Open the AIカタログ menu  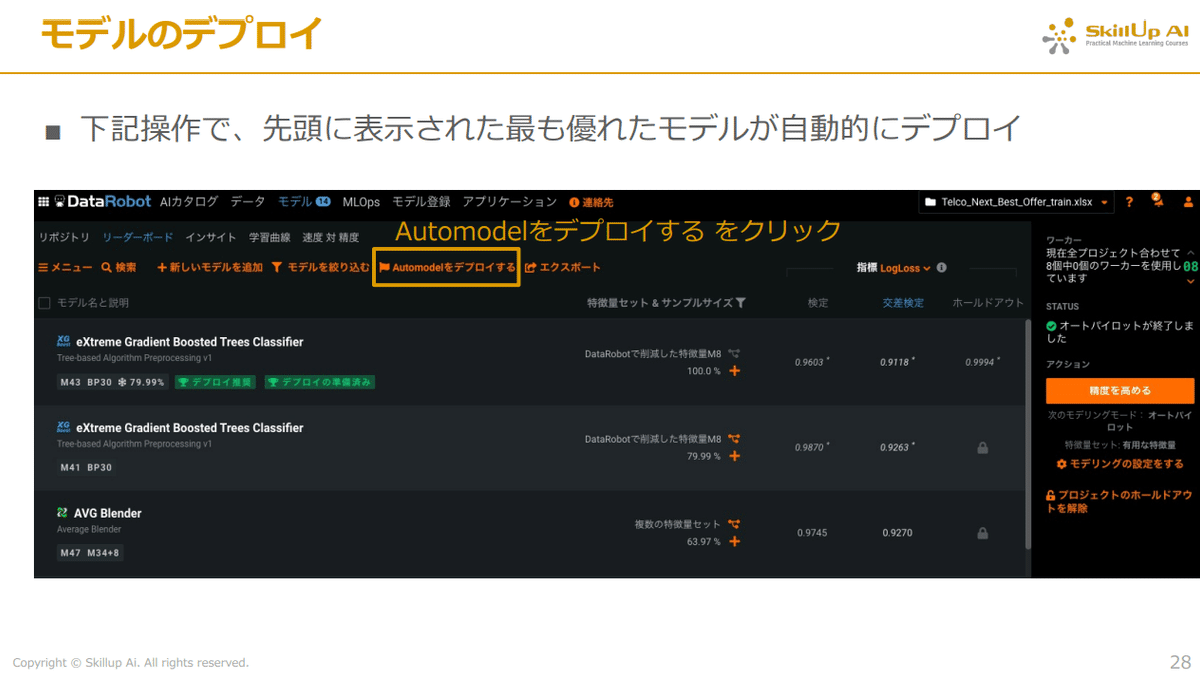(189, 202)
